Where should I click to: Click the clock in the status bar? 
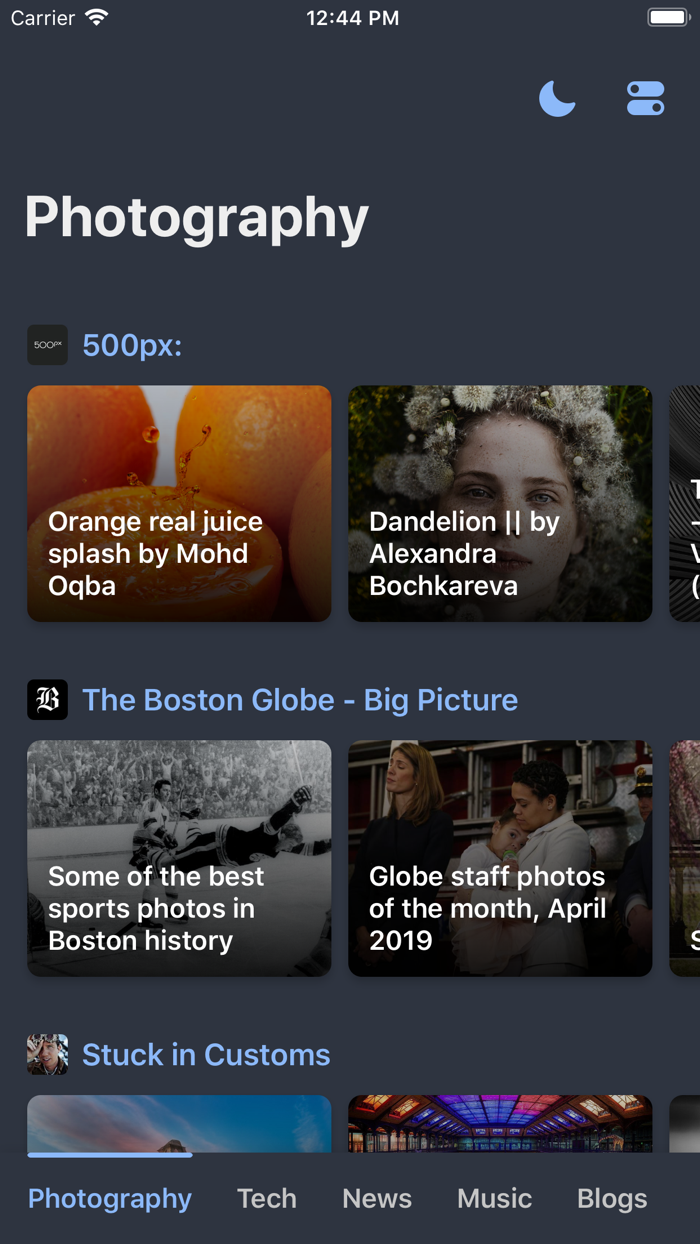(353, 16)
